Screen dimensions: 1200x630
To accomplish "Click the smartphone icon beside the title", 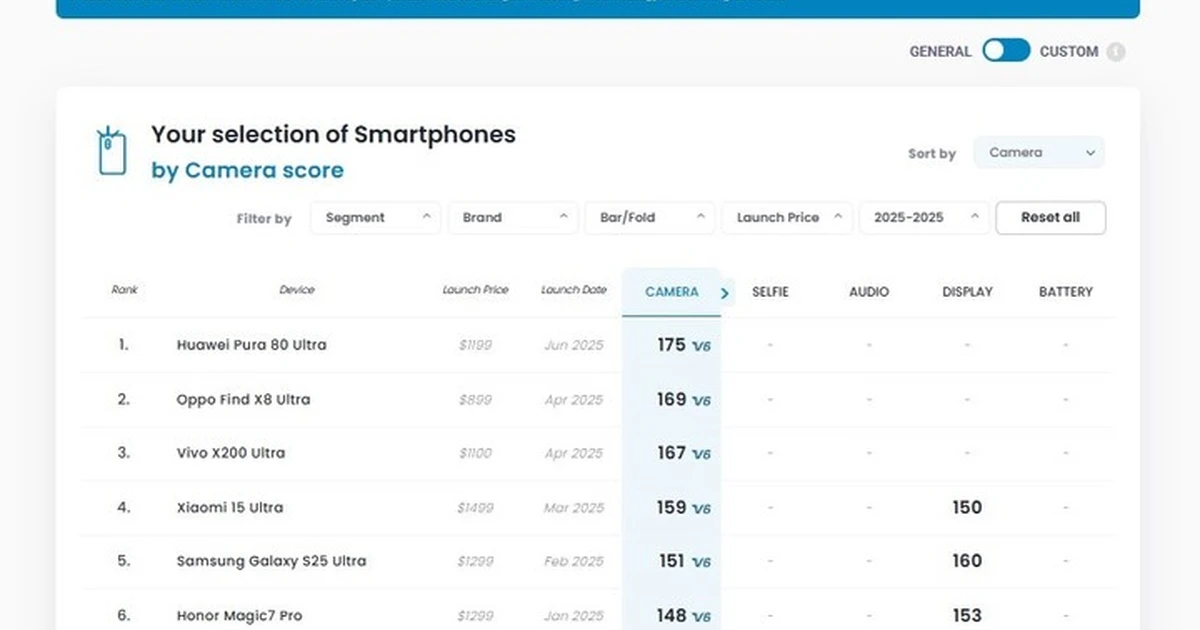I will [111, 152].
